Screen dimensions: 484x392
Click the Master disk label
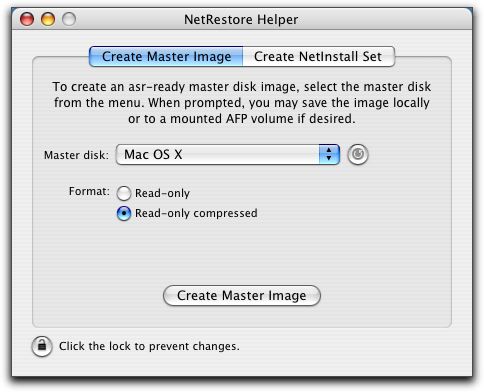pyautogui.click(x=76, y=155)
